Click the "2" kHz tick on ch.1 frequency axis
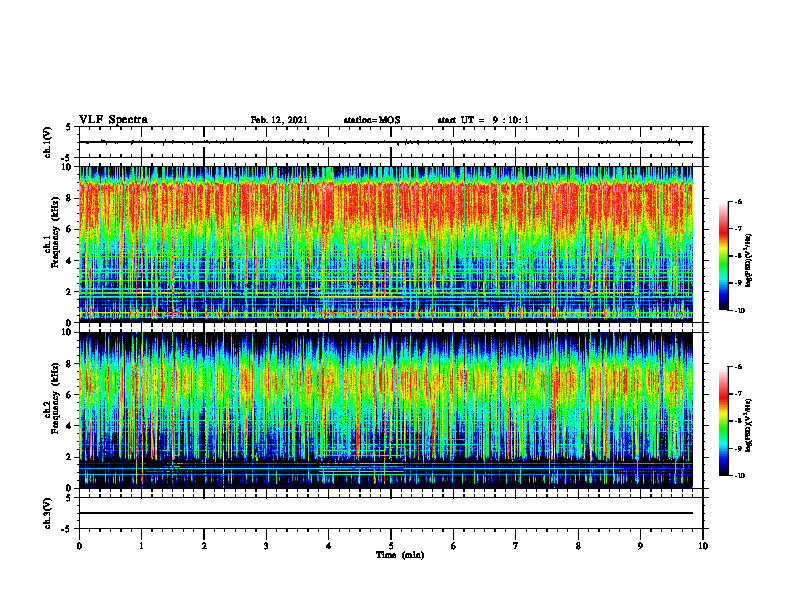The image size is (792, 612). click(70, 292)
